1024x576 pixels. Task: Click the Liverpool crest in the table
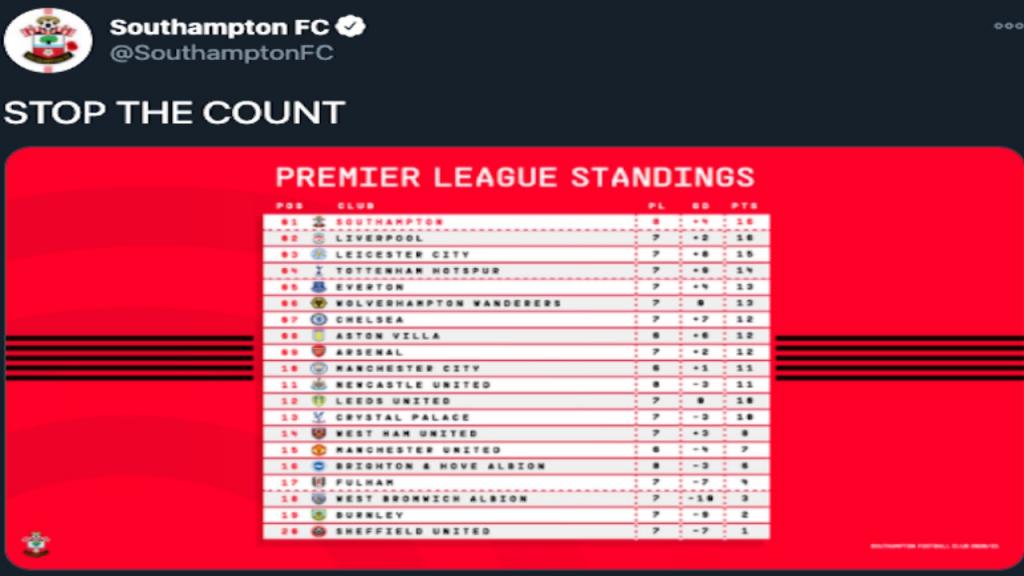pyautogui.click(x=318, y=238)
